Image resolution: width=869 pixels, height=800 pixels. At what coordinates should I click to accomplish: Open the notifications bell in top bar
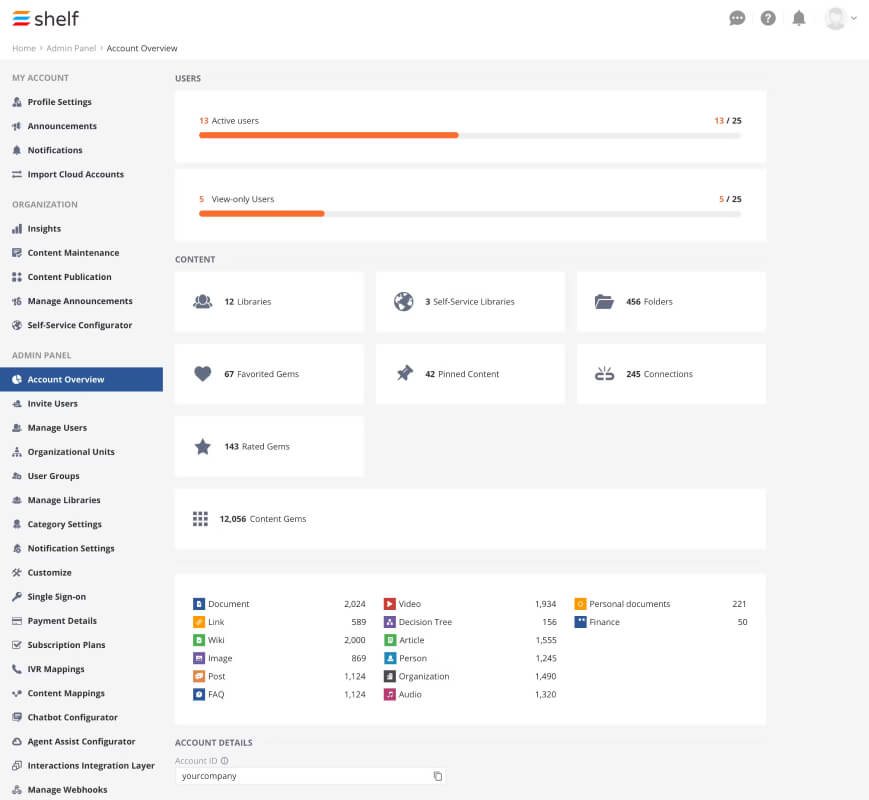coord(799,18)
